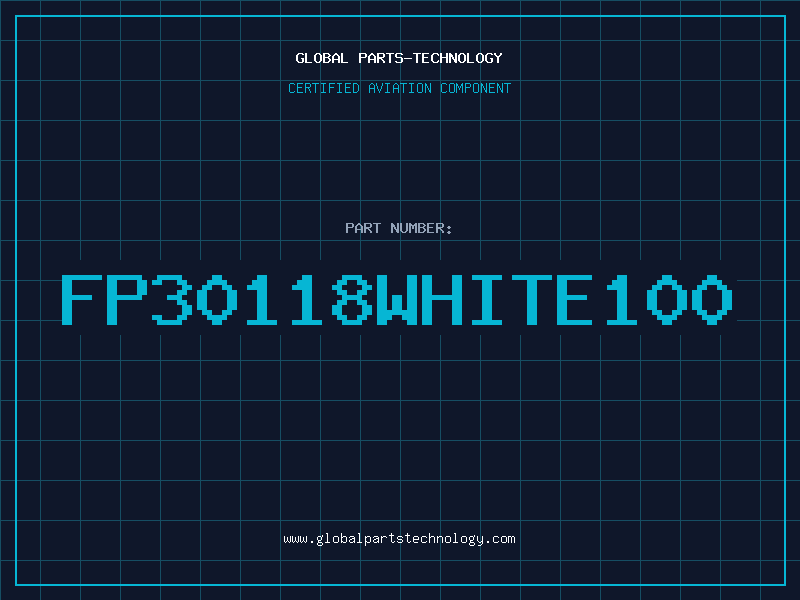Click the GLOBAL PARTS-TECHNOLOGY heading
The image size is (800, 600).
coord(399,58)
